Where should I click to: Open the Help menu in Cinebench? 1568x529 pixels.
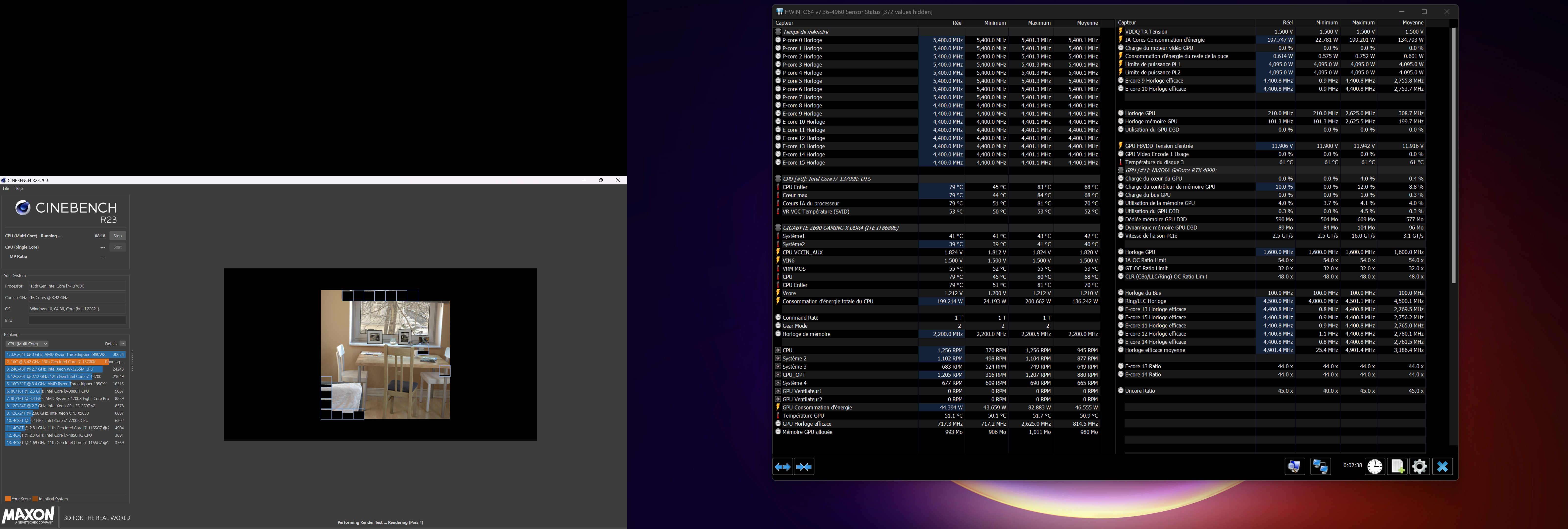[x=18, y=189]
